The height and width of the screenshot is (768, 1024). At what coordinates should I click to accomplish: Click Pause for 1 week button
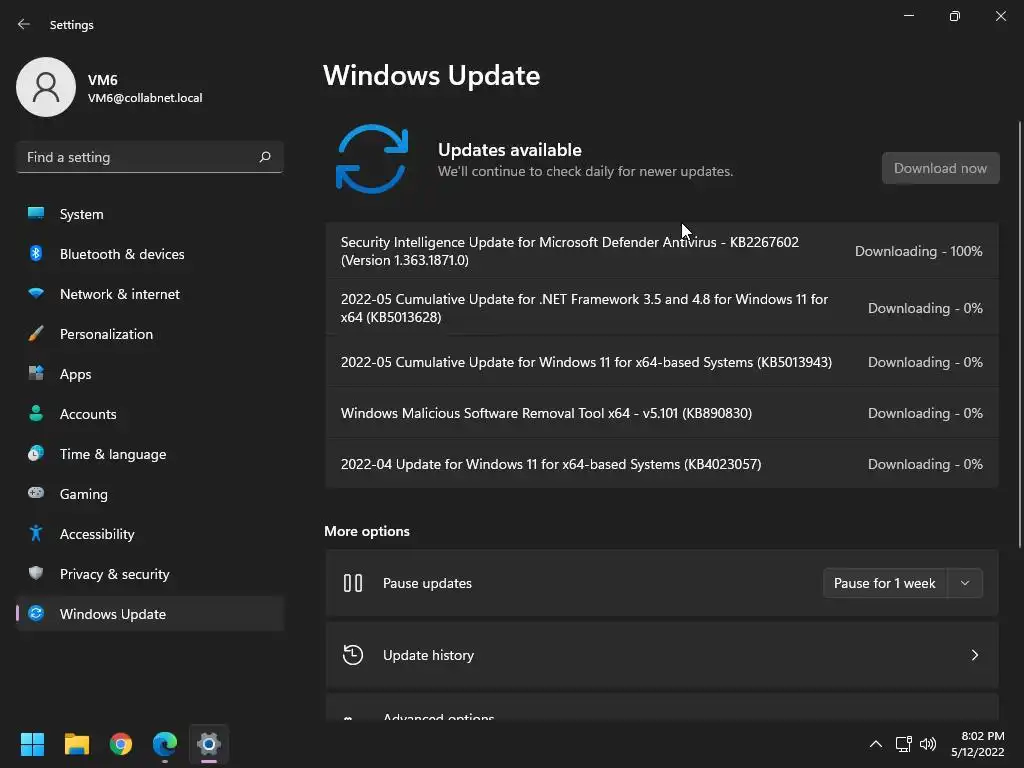885,583
